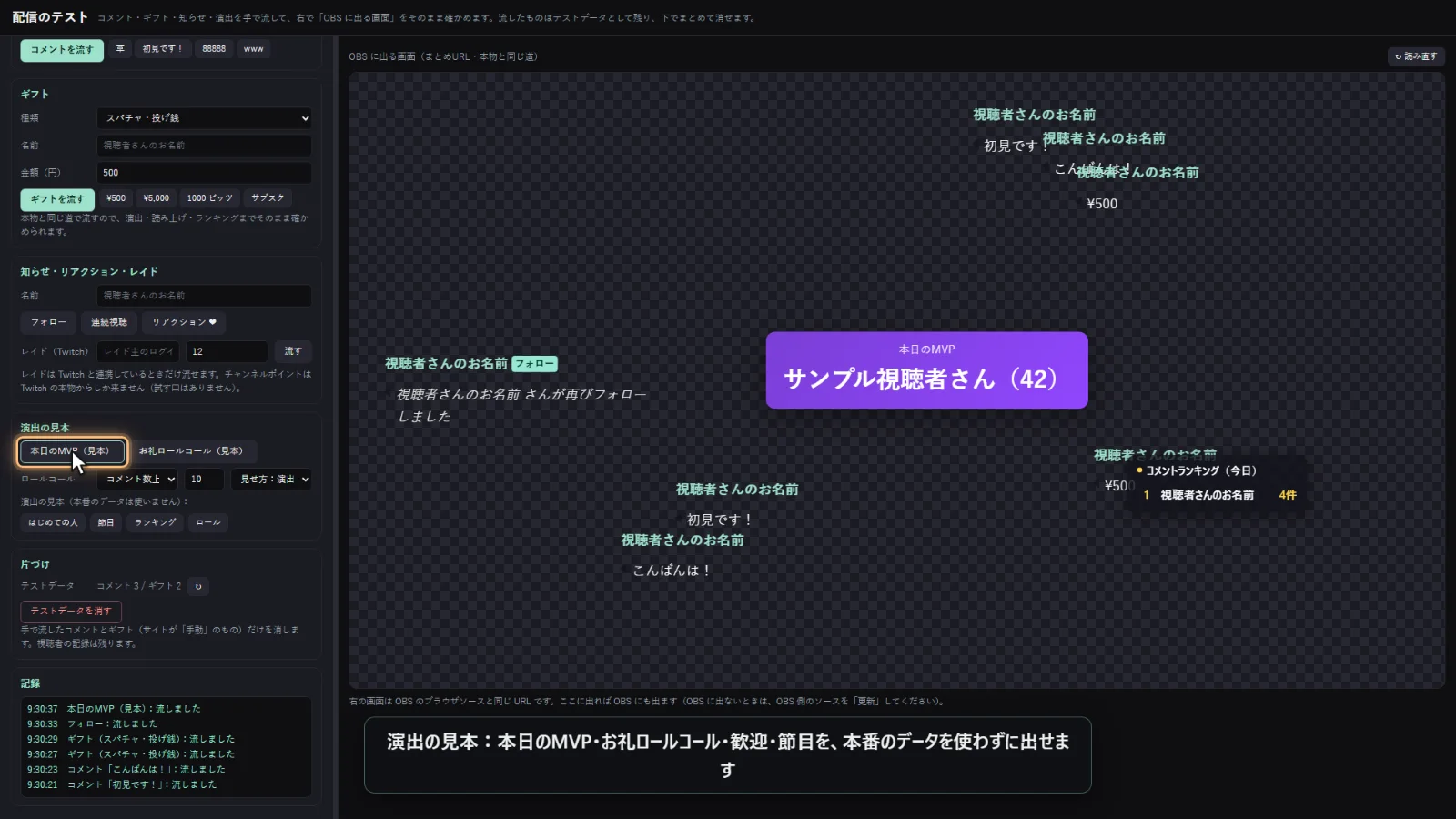Screen dimensions: 1456x819
Task: Focus the レイド主のログイン input field
Action: pos(138,351)
